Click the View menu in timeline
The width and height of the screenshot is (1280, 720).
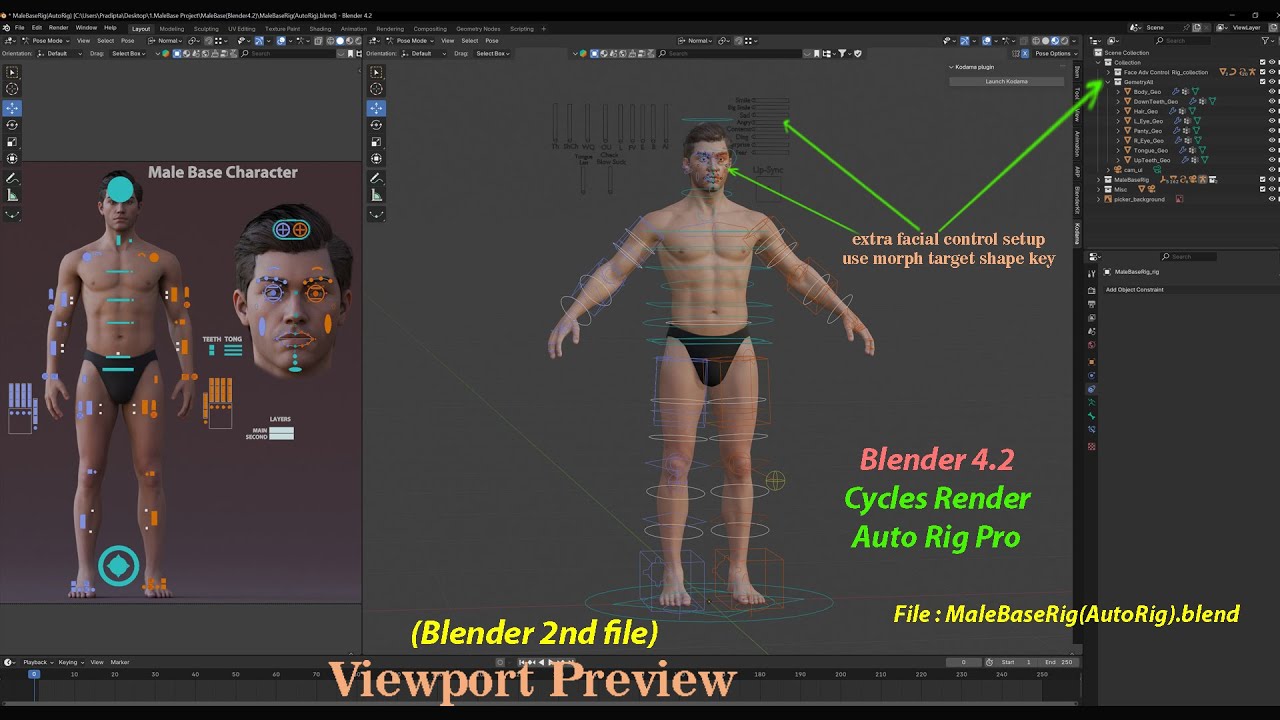click(x=97, y=662)
